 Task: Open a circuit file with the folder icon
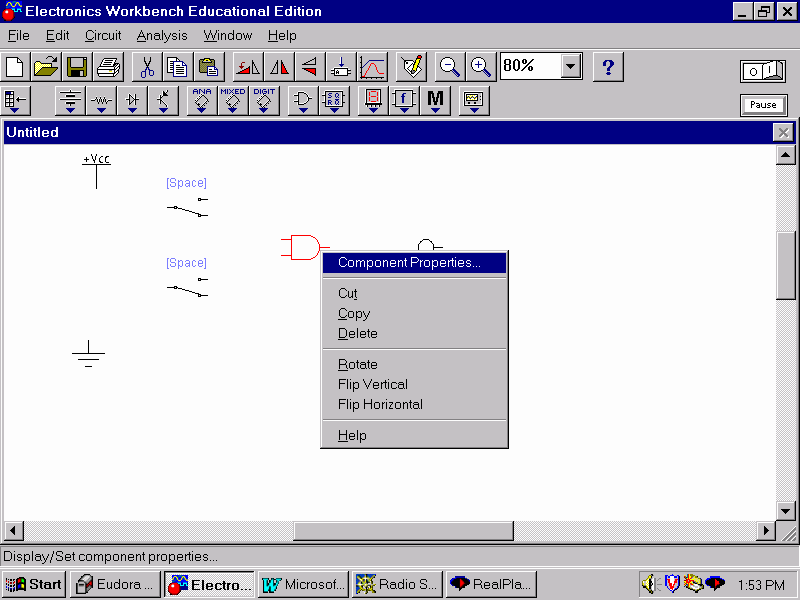[46, 67]
